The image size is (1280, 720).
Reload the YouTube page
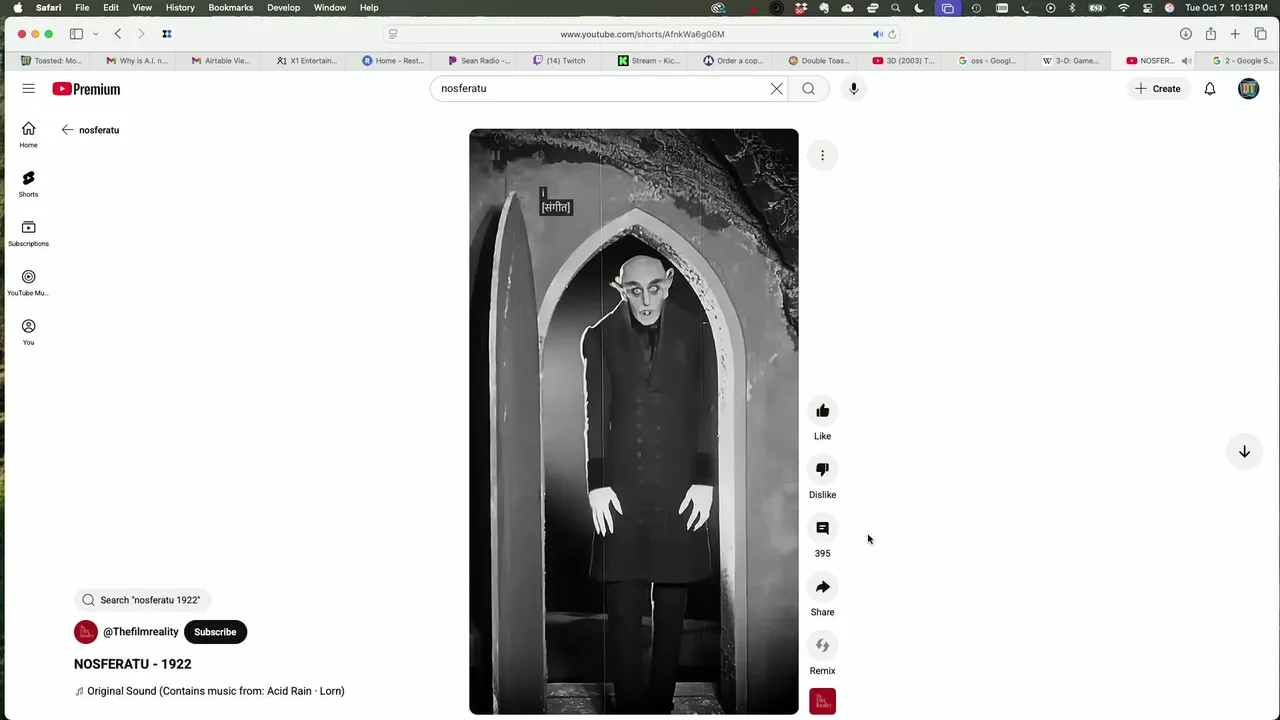[892, 34]
